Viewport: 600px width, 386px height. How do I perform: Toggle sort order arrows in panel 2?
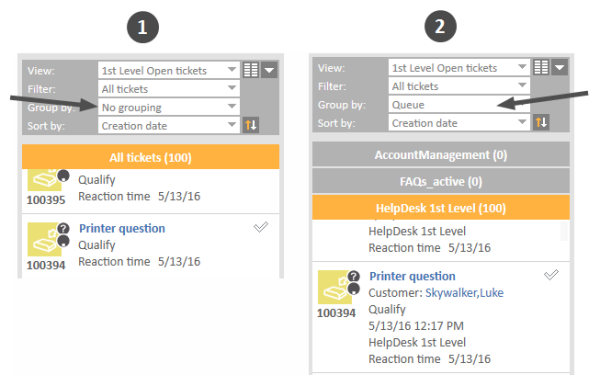541,122
